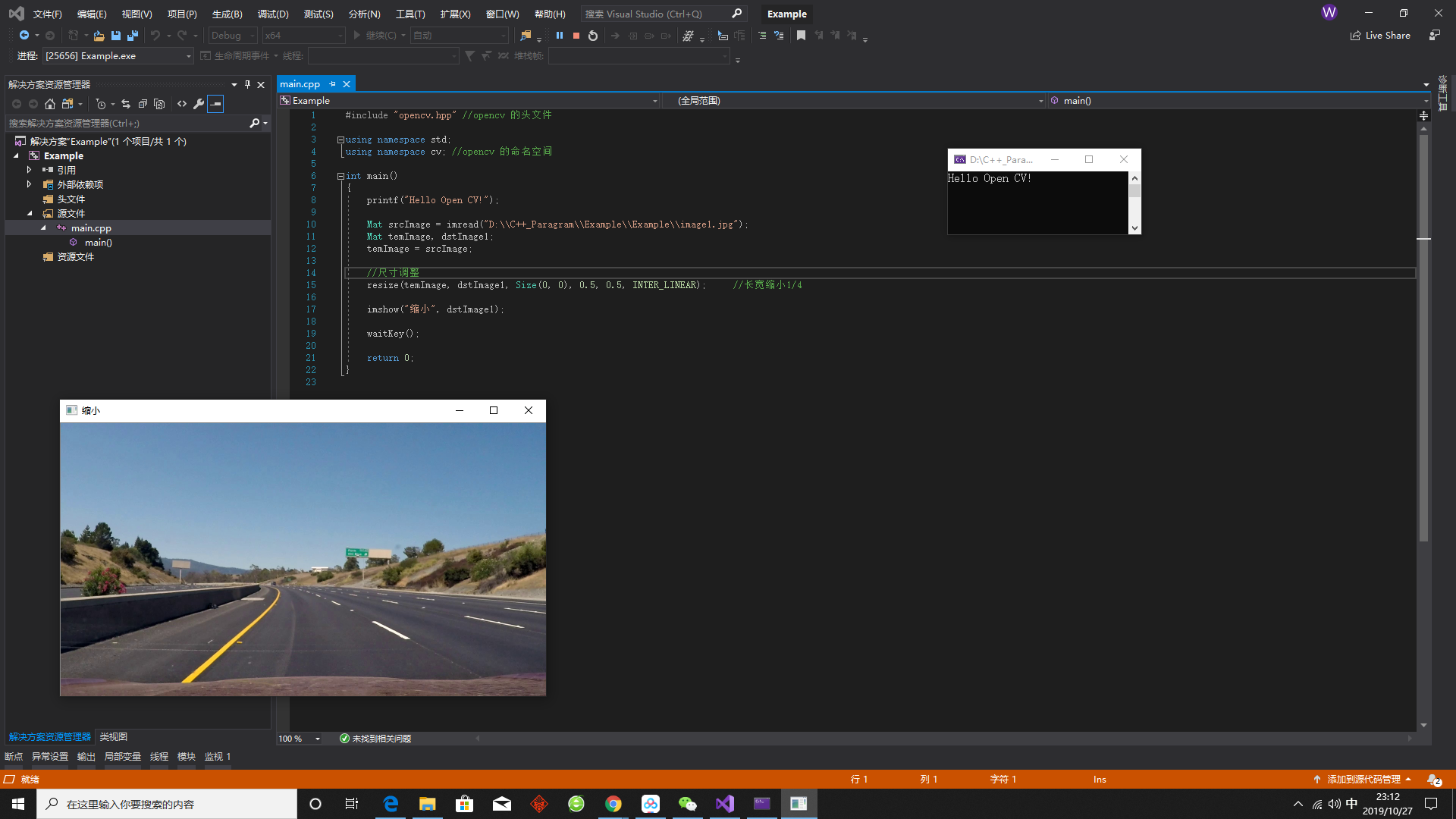Click the Live Share button

point(1380,35)
